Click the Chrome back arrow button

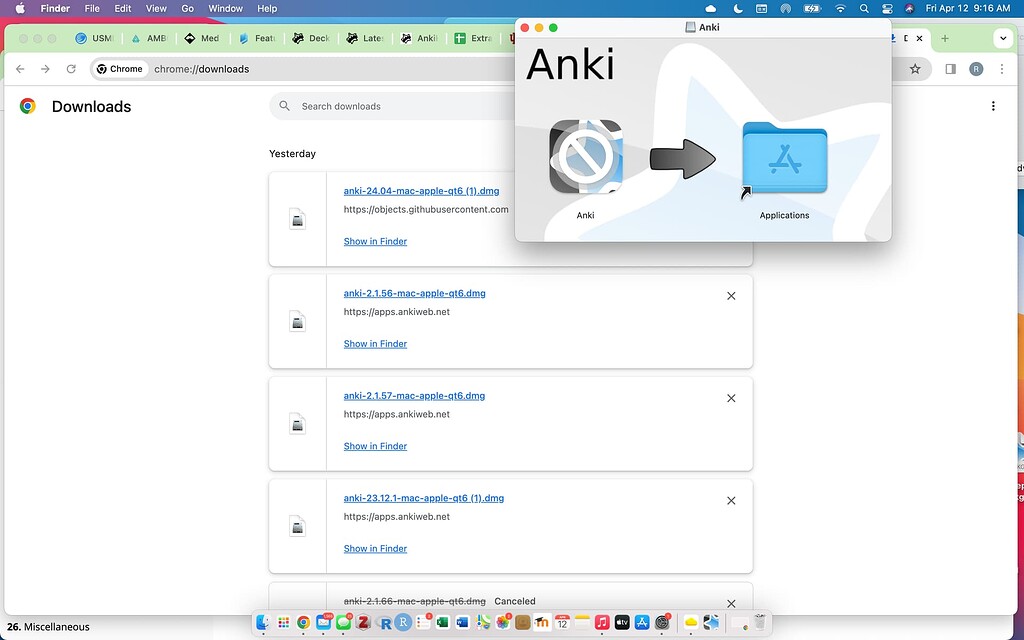click(20, 69)
